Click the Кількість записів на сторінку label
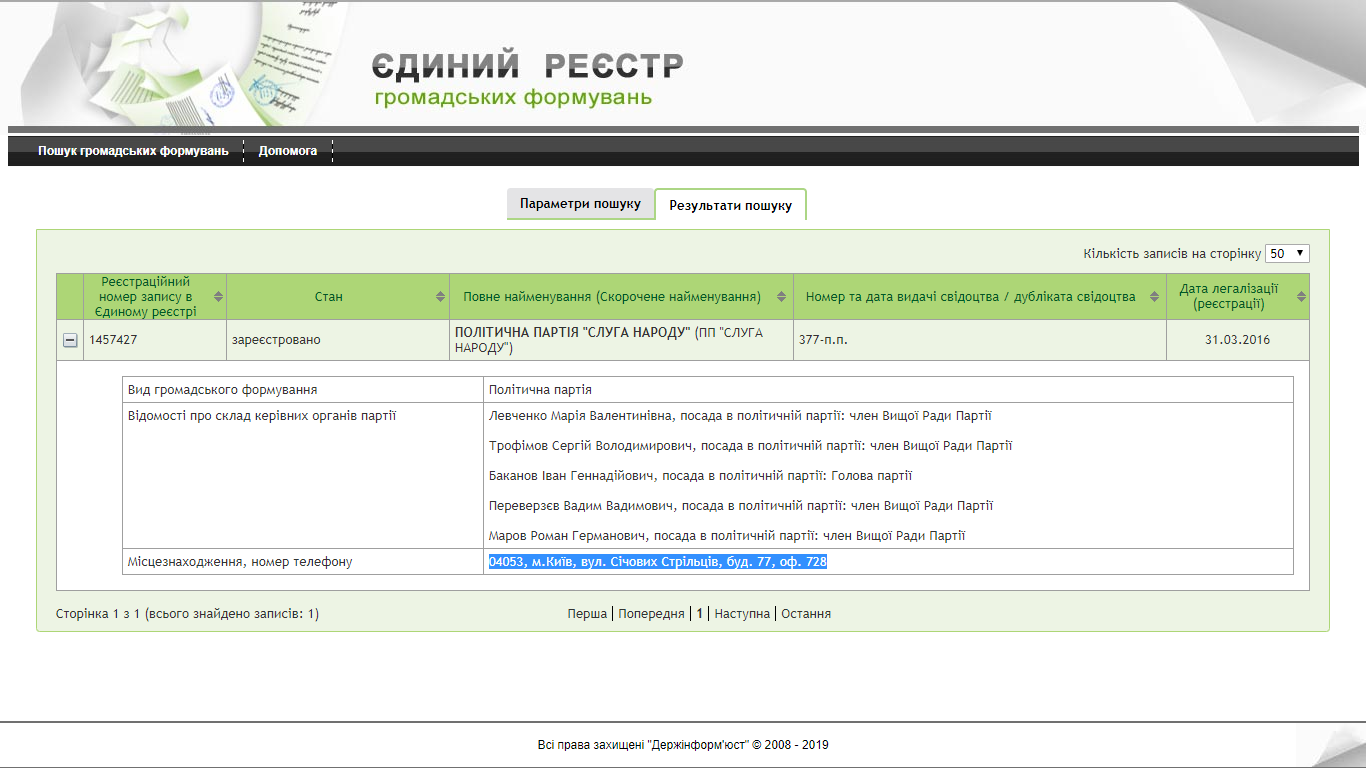Viewport: 1366px width, 768px height. tap(1172, 254)
